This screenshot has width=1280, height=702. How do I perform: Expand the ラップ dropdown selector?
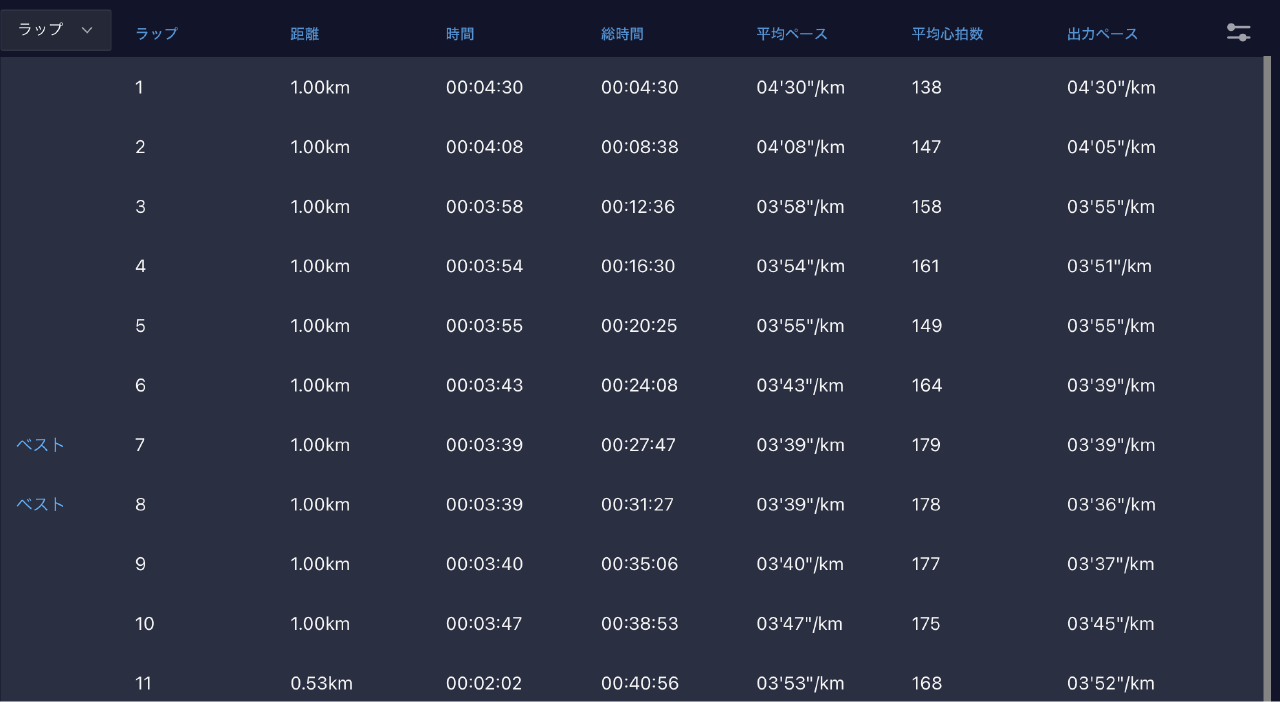point(56,30)
